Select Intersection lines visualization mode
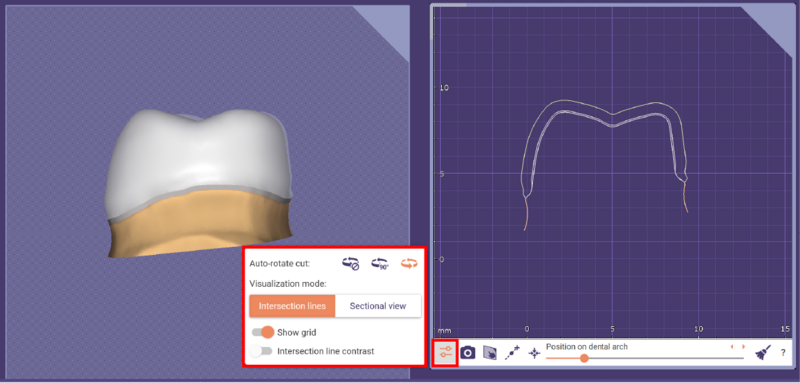This screenshot has width=800, height=383. coord(292,306)
